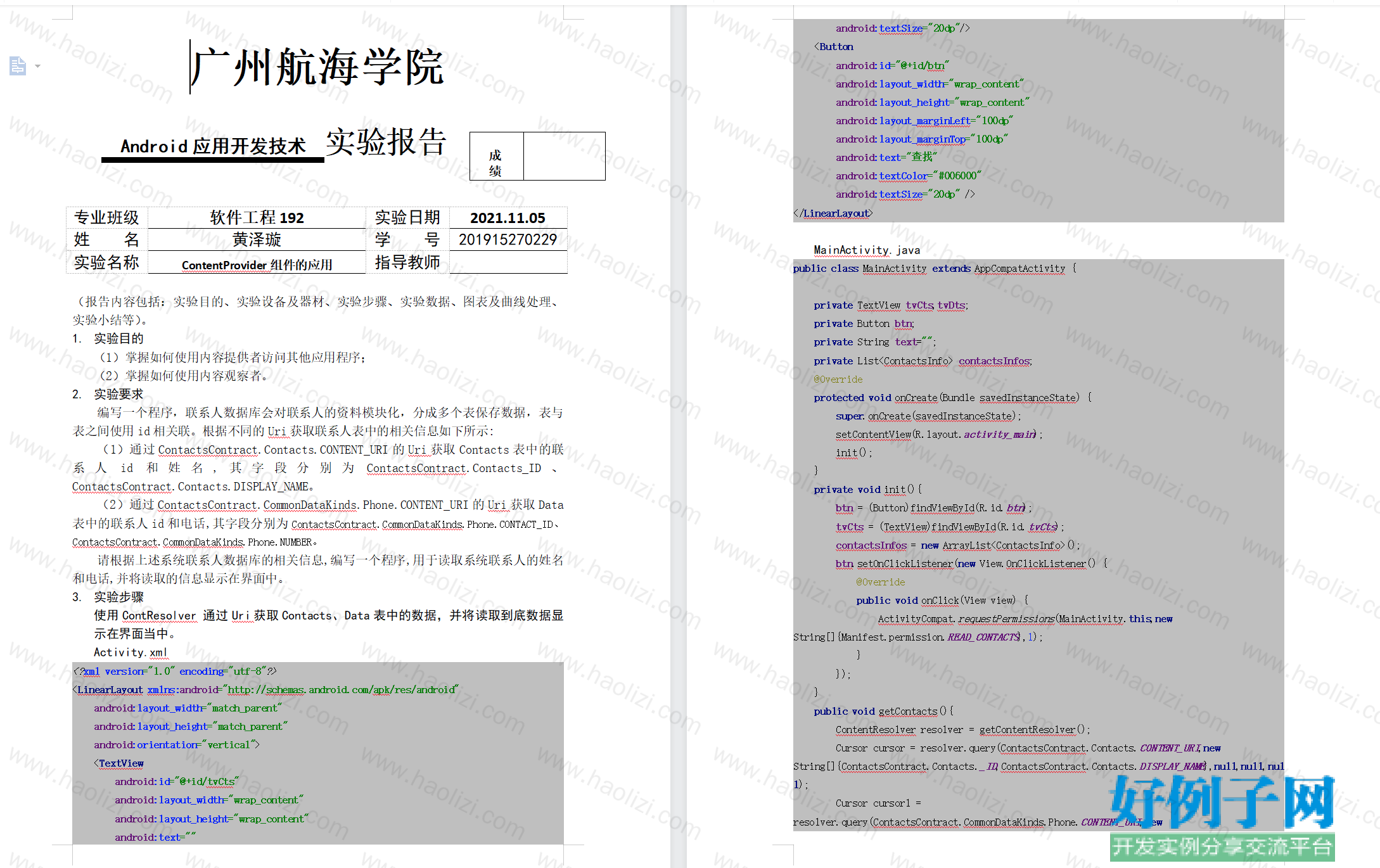Click the empty 指导教师 field

(x=508, y=262)
